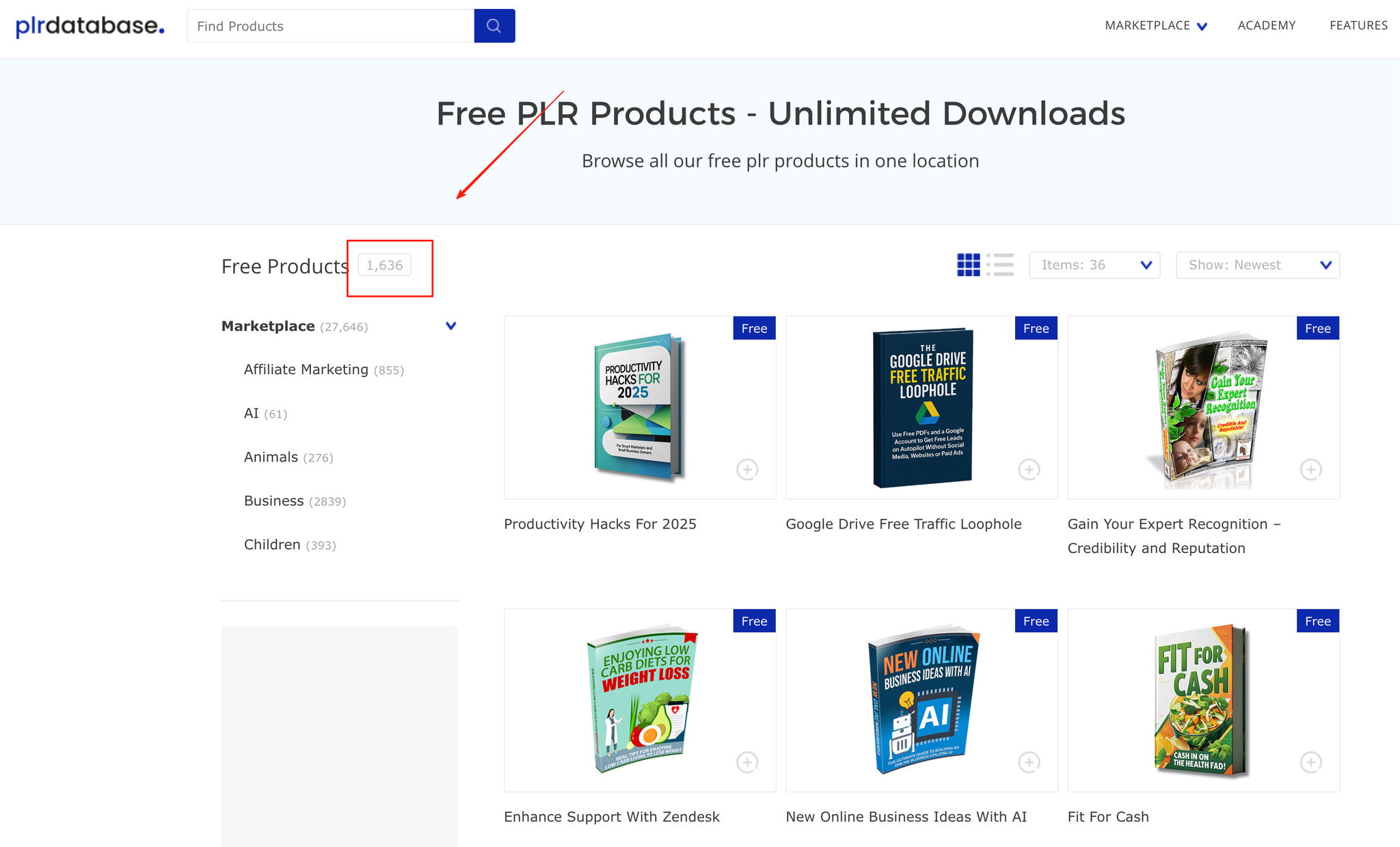
Task: Collapse the Marketplace category chevron
Action: point(450,326)
